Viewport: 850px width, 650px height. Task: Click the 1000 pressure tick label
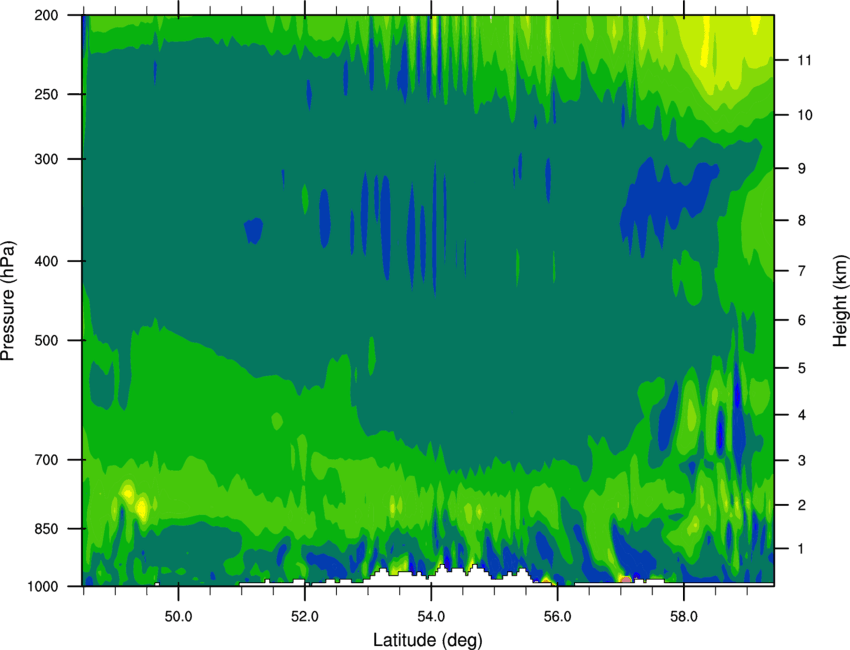point(42,586)
